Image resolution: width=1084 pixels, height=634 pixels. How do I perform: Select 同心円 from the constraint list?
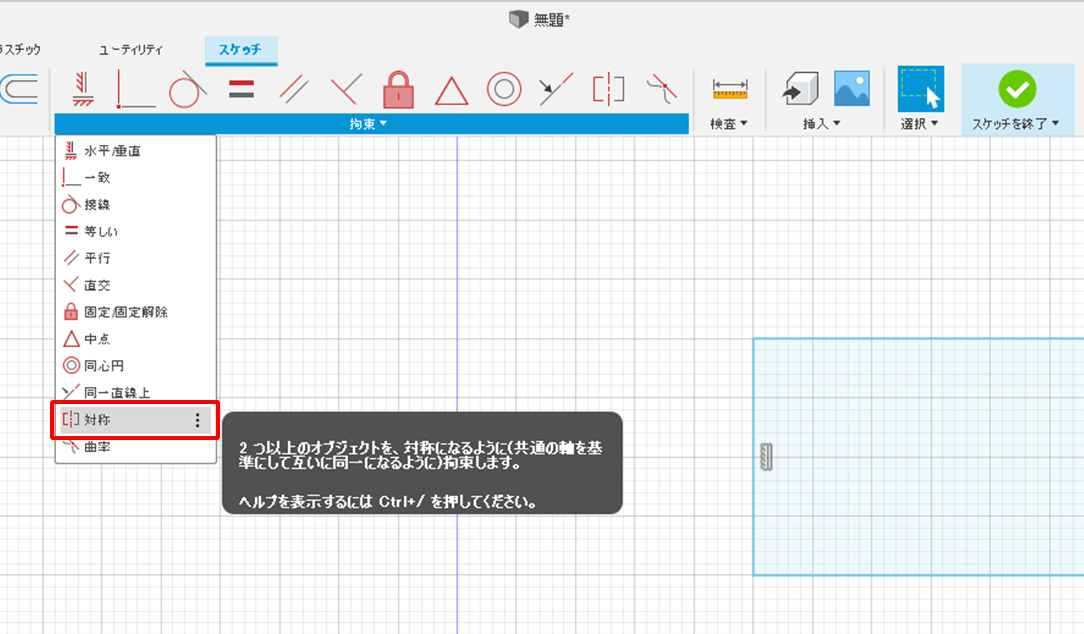(x=103, y=366)
